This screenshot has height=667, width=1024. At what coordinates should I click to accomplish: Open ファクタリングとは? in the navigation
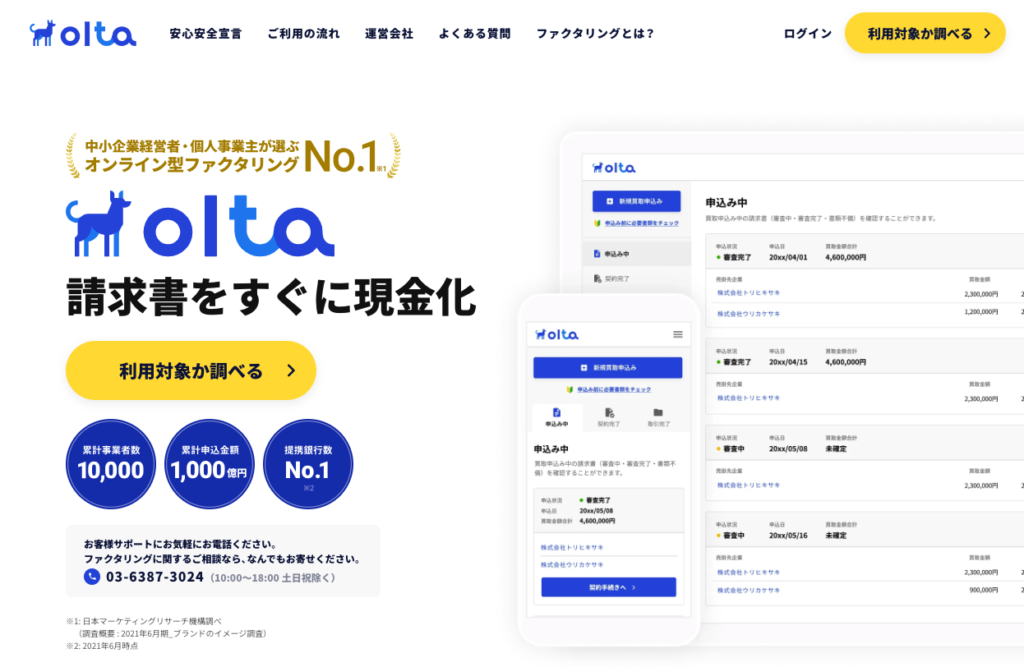[x=595, y=33]
